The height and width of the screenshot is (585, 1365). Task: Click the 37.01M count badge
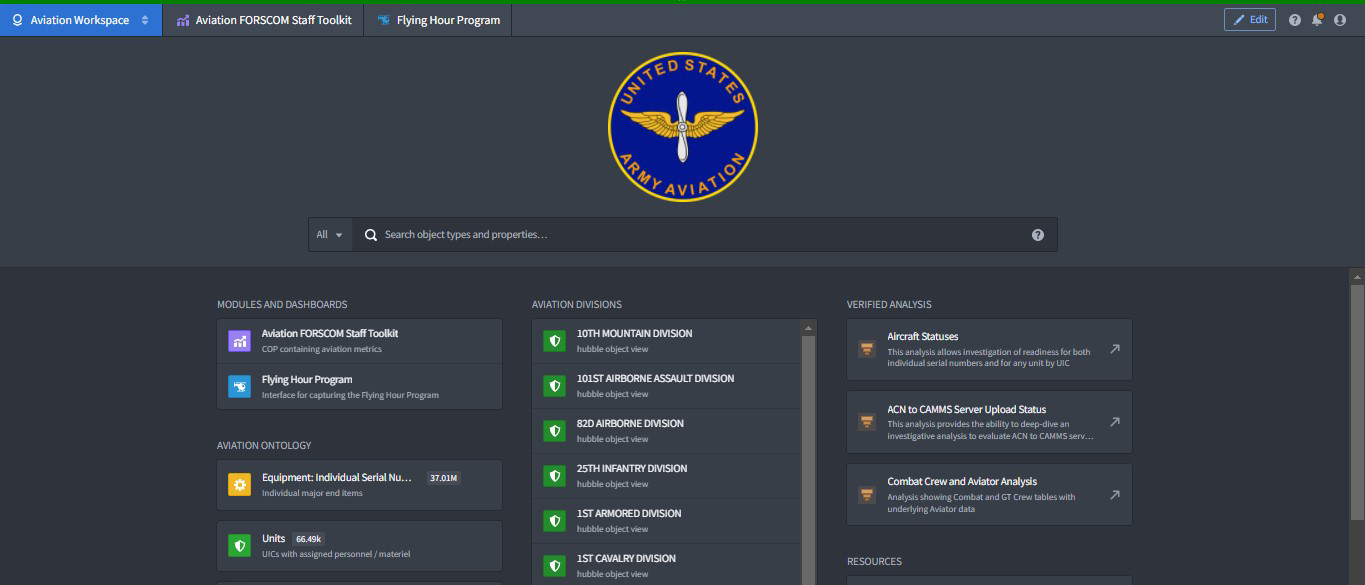443,478
